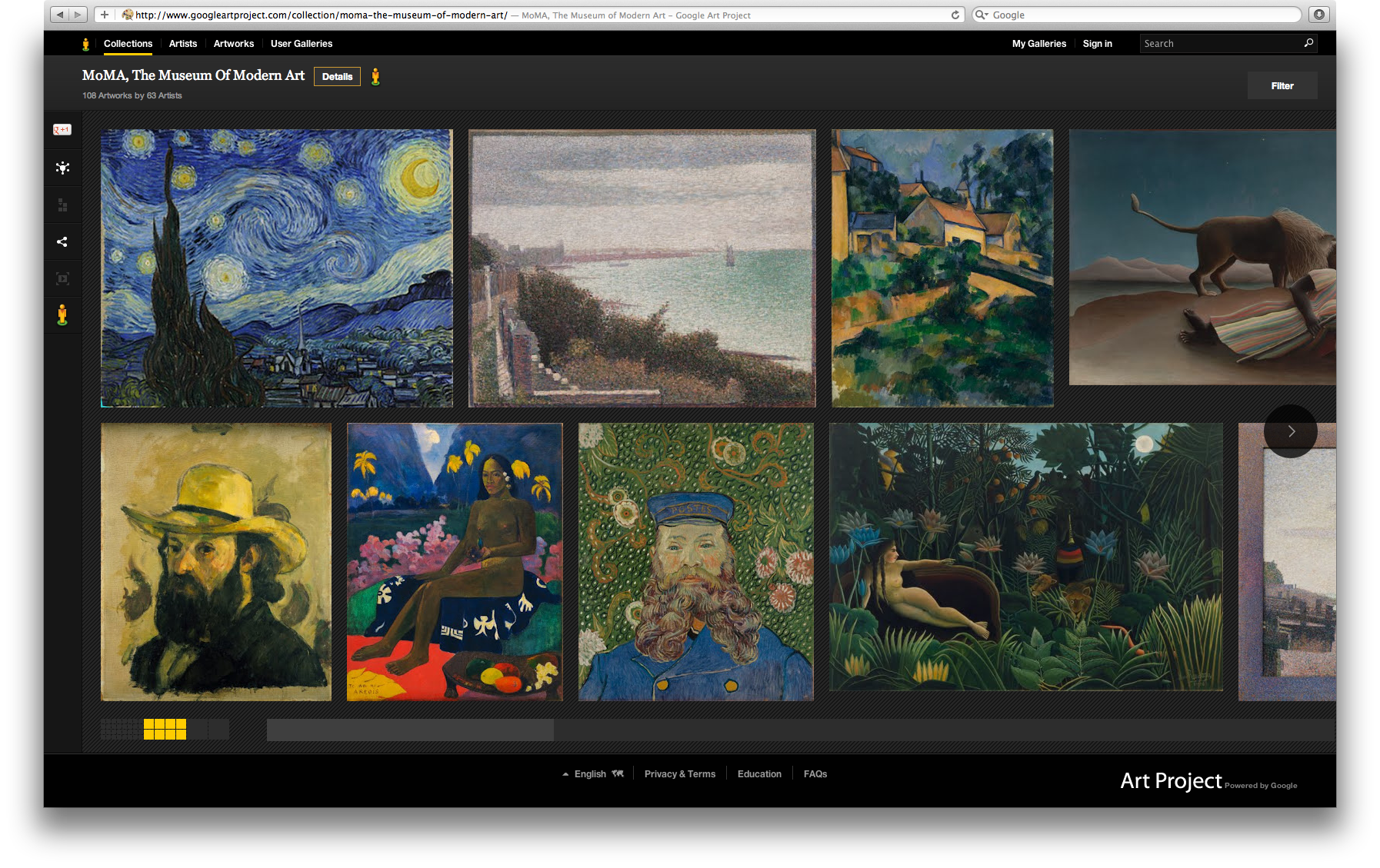The height and width of the screenshot is (868, 1380).
Task: Activate Pegman for the museum view
Action: click(62, 314)
